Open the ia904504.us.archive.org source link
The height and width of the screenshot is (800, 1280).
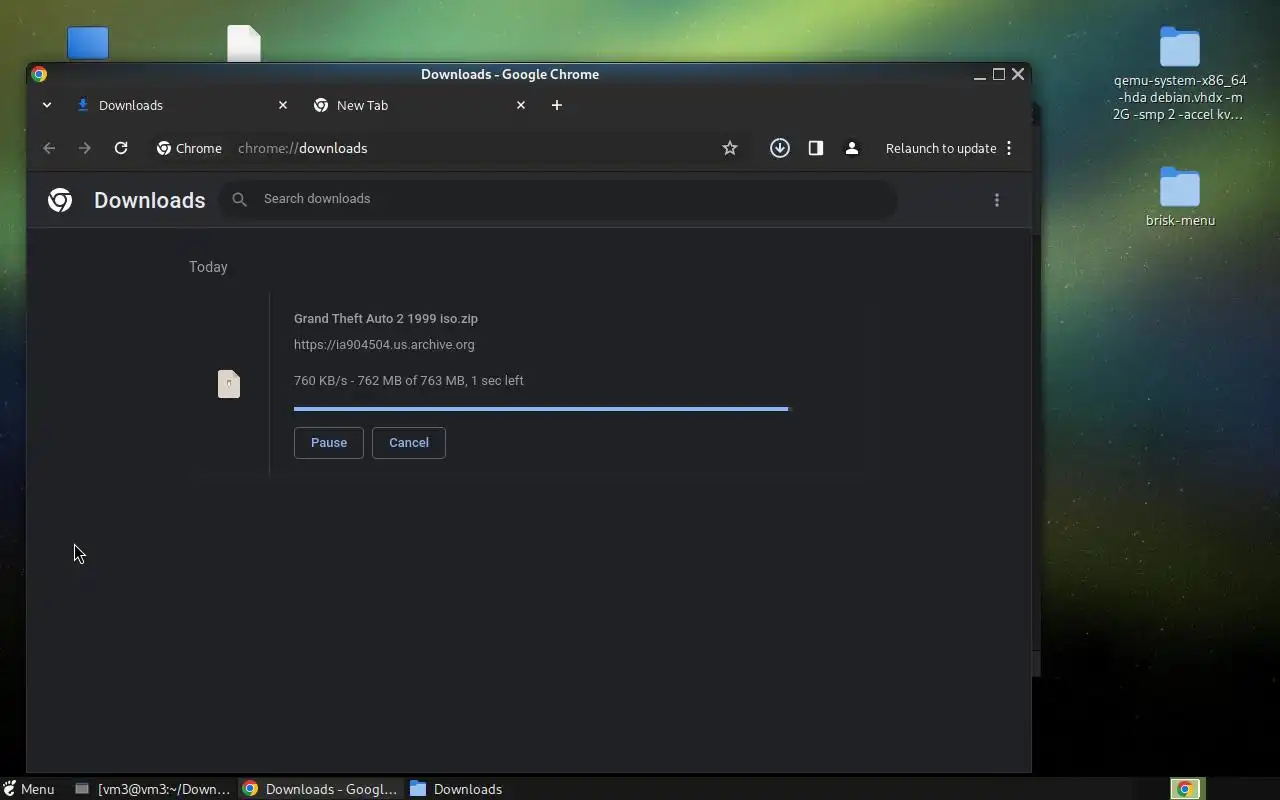(384, 345)
